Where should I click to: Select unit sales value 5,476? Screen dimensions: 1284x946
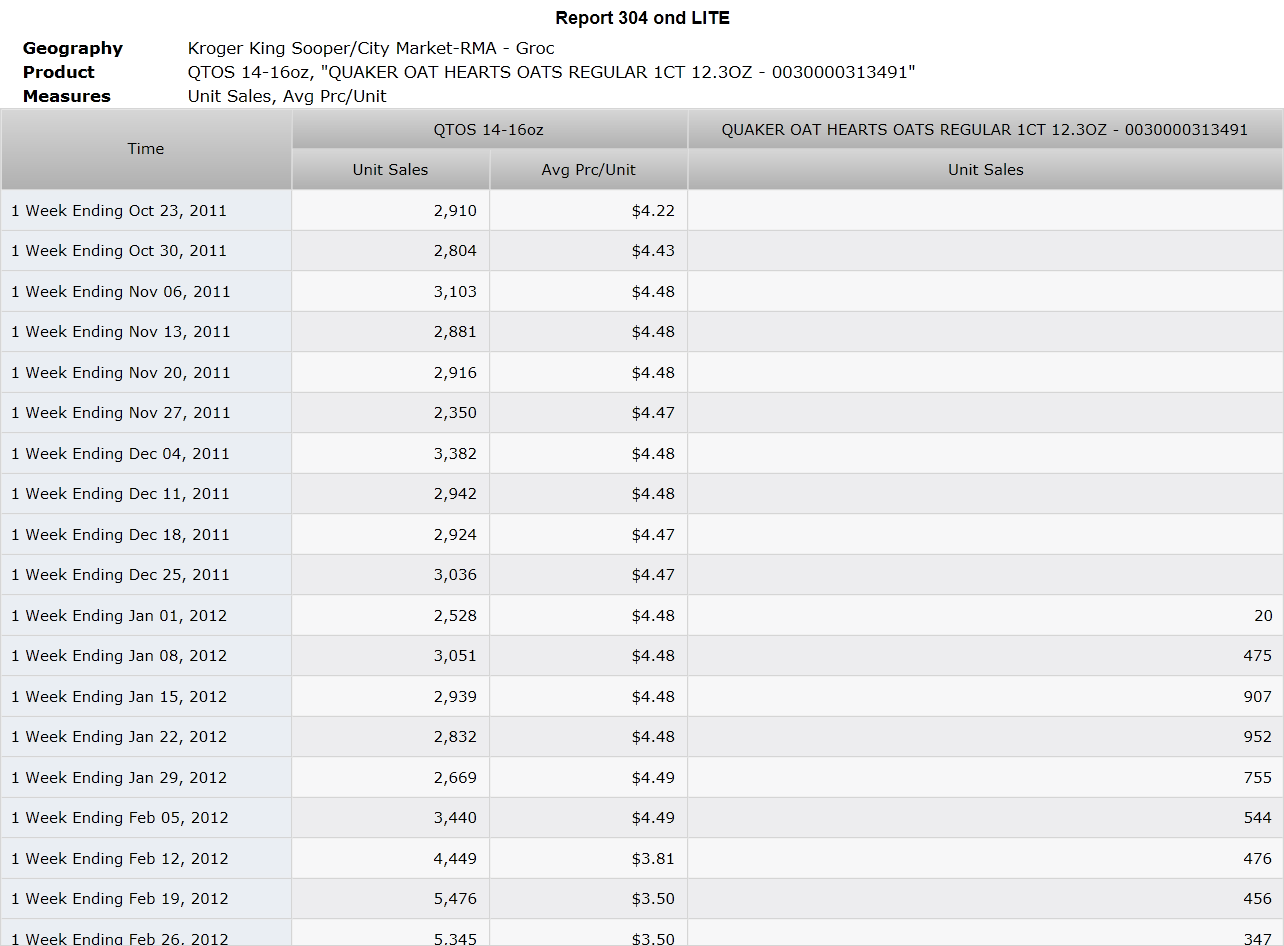click(455, 899)
